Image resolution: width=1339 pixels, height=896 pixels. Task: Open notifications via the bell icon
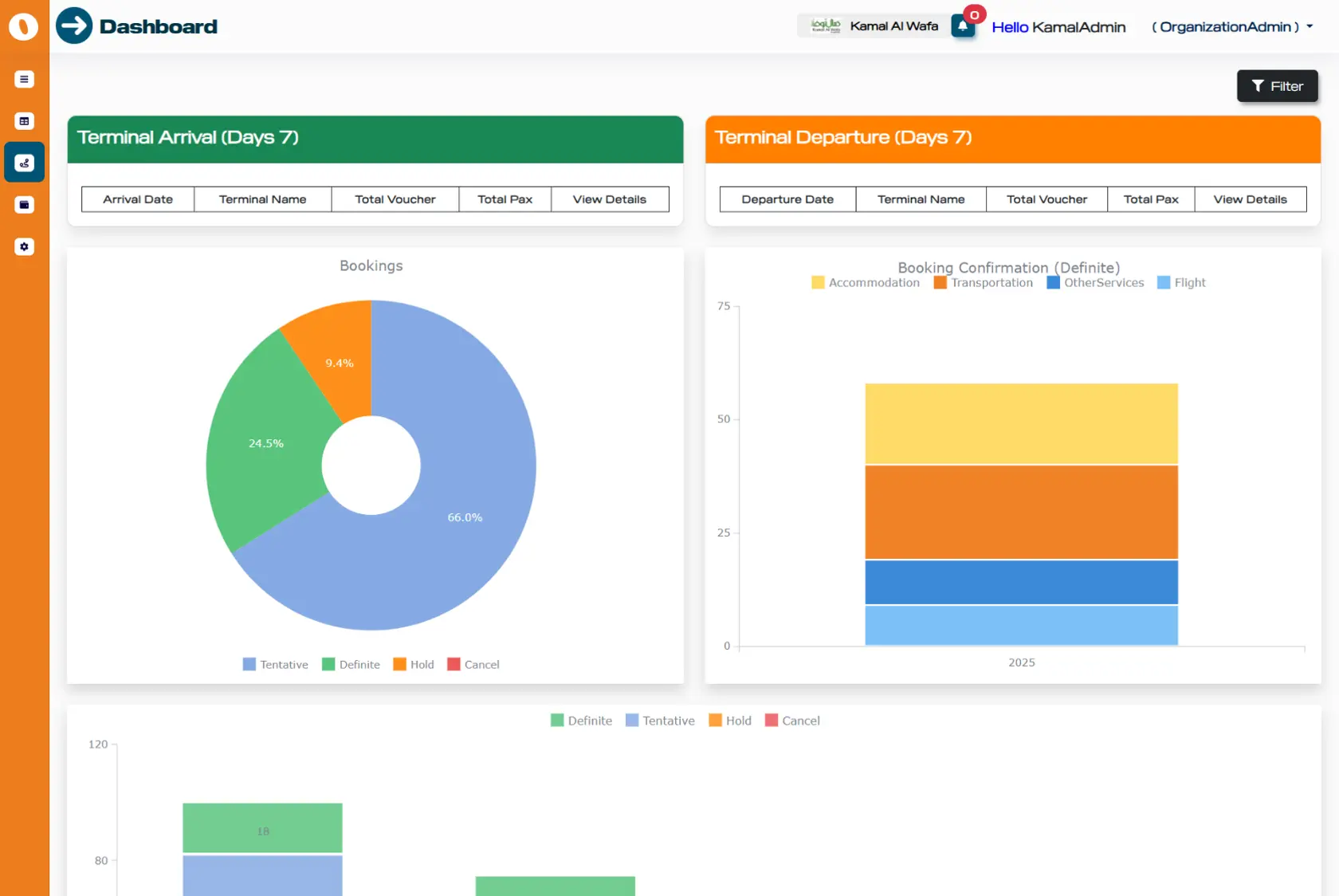coord(962,26)
